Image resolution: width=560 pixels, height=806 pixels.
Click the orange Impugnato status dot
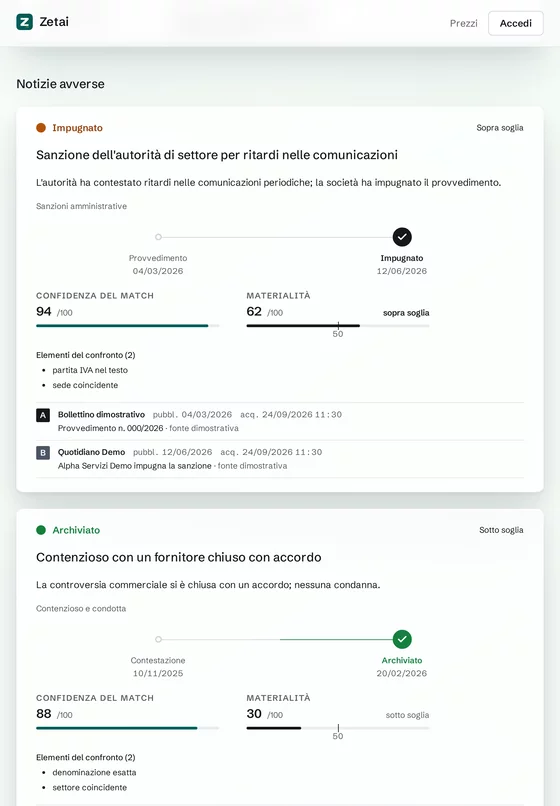click(x=41, y=127)
